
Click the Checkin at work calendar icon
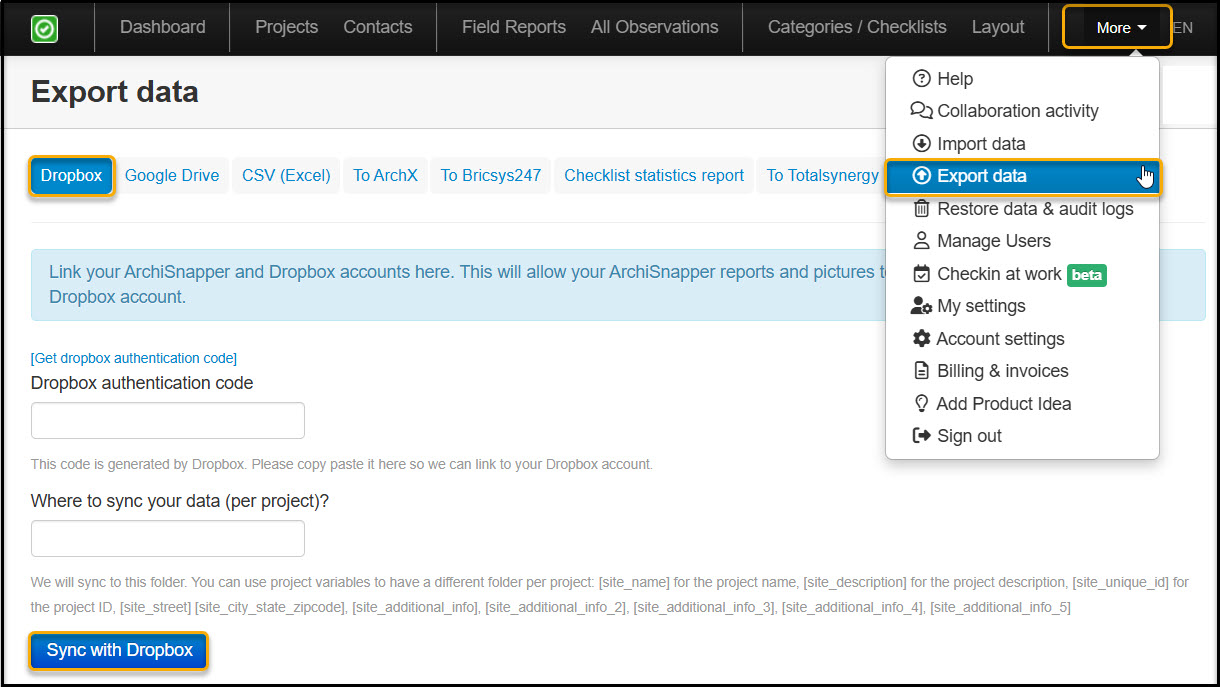click(922, 274)
